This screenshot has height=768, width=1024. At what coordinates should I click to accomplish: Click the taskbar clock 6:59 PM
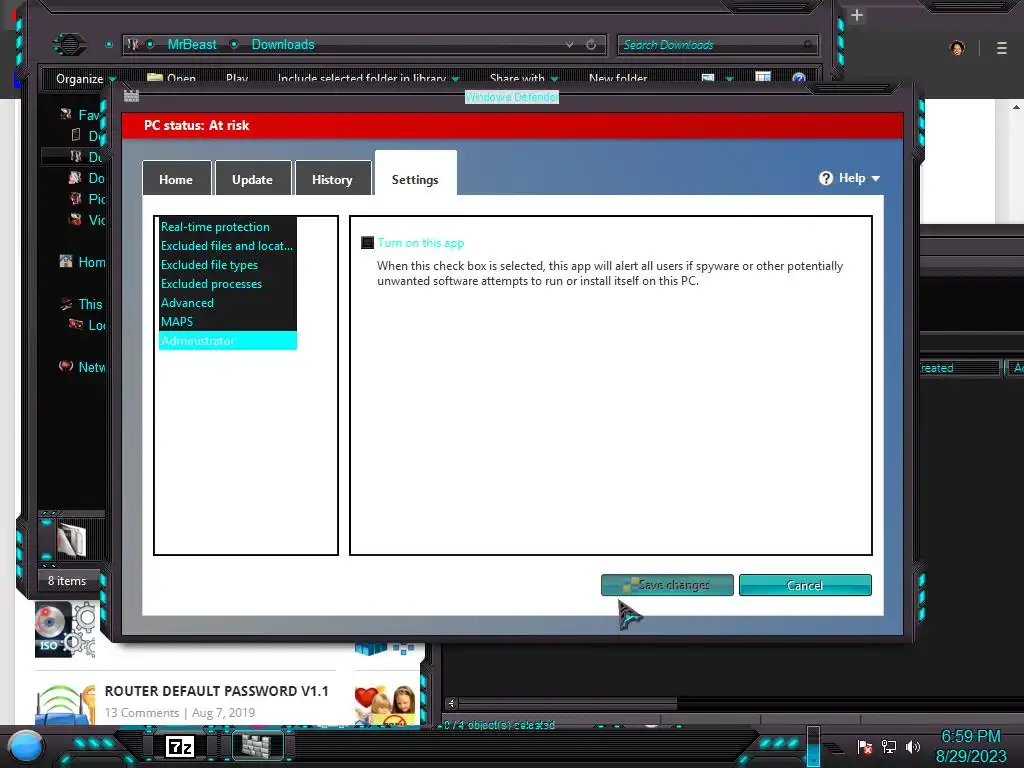[970, 737]
